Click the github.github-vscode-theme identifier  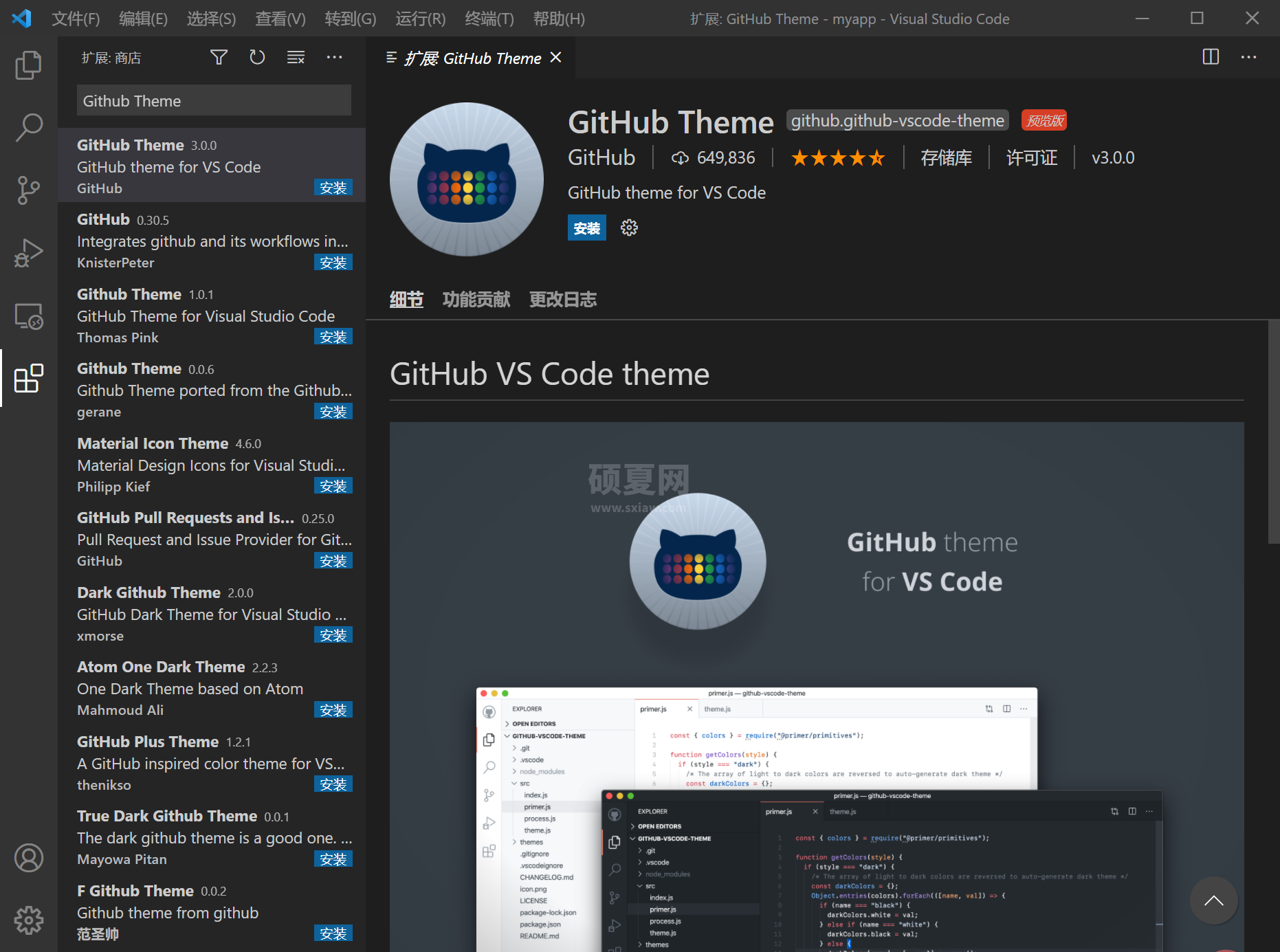[897, 121]
